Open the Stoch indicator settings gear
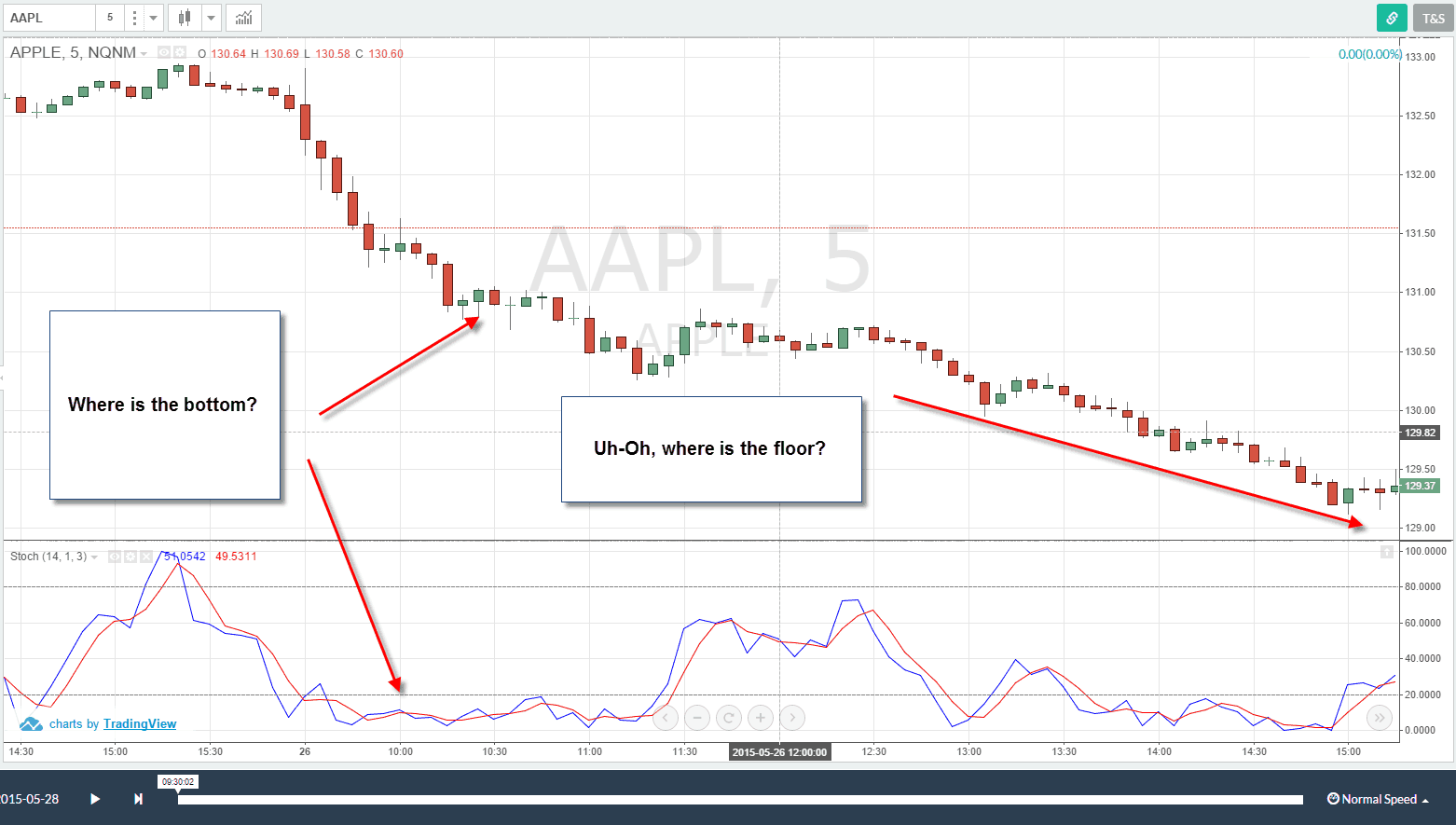The image size is (1456, 825). 130,556
